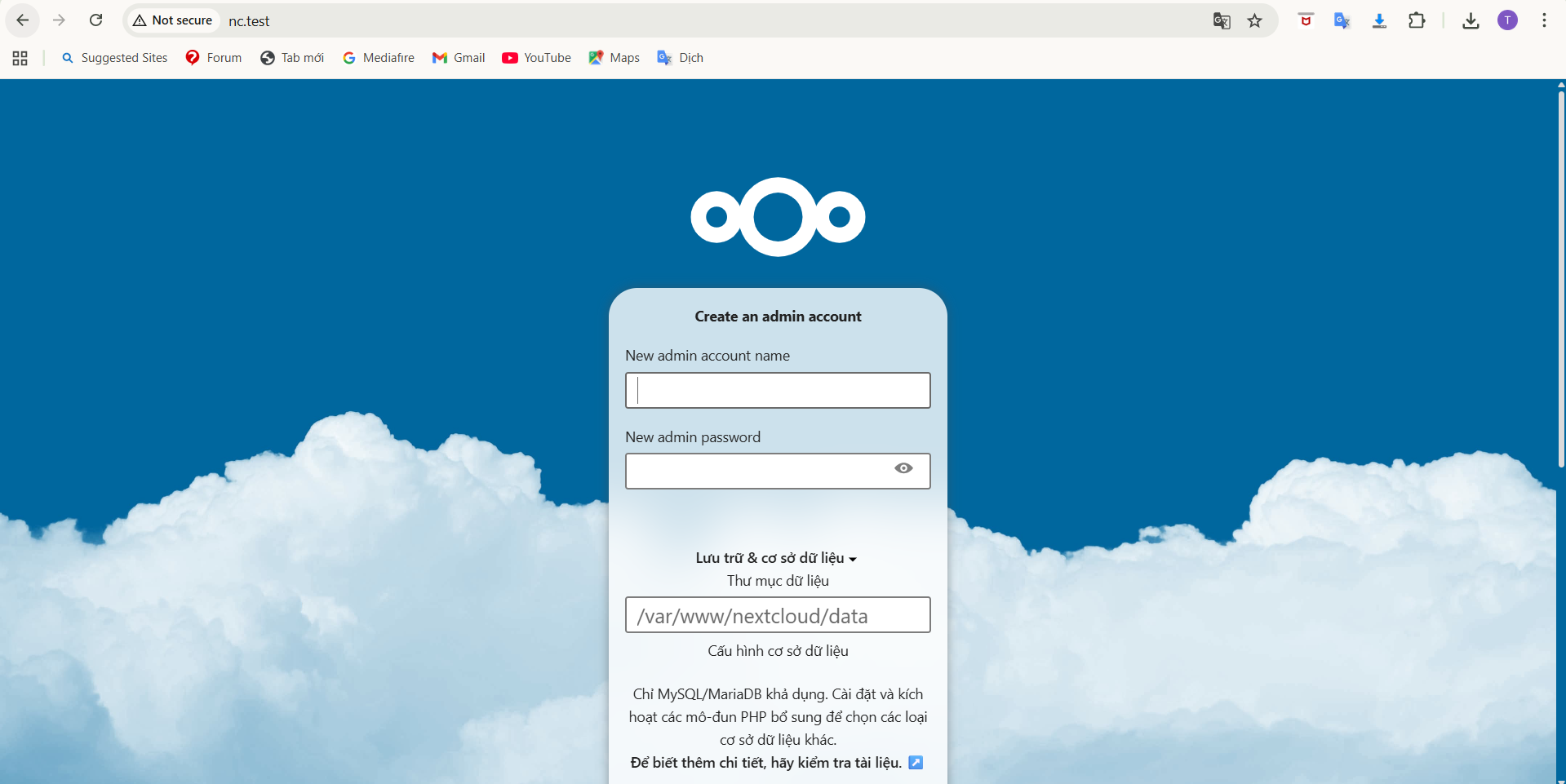1566x784 pixels.
Task: Open the purple profile avatar T
Action: pyautogui.click(x=1508, y=20)
